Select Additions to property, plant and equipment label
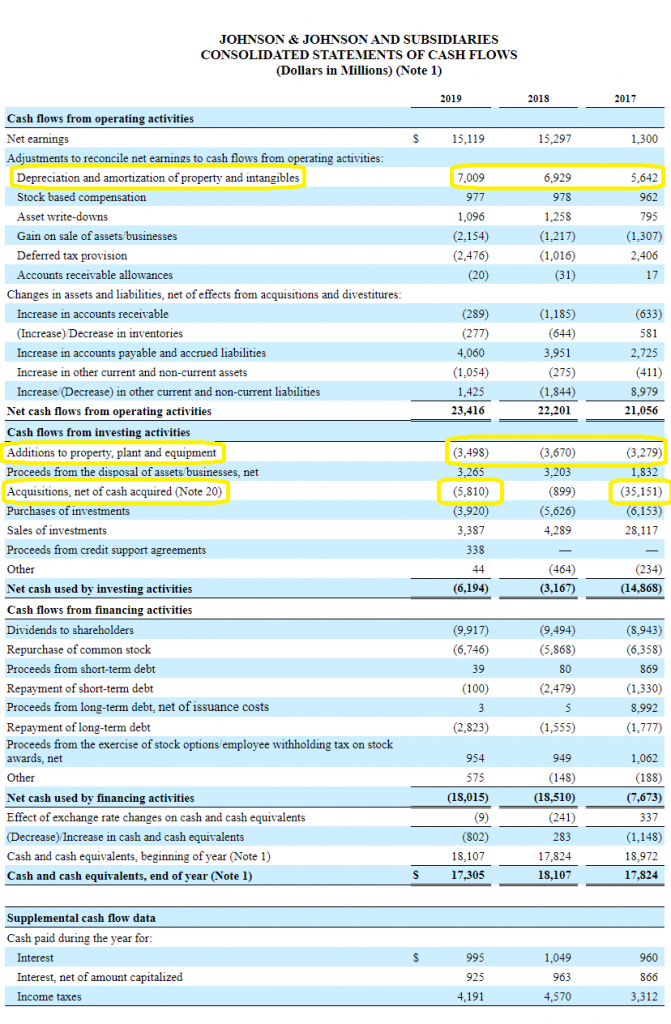671x1024 pixels. 112,453
